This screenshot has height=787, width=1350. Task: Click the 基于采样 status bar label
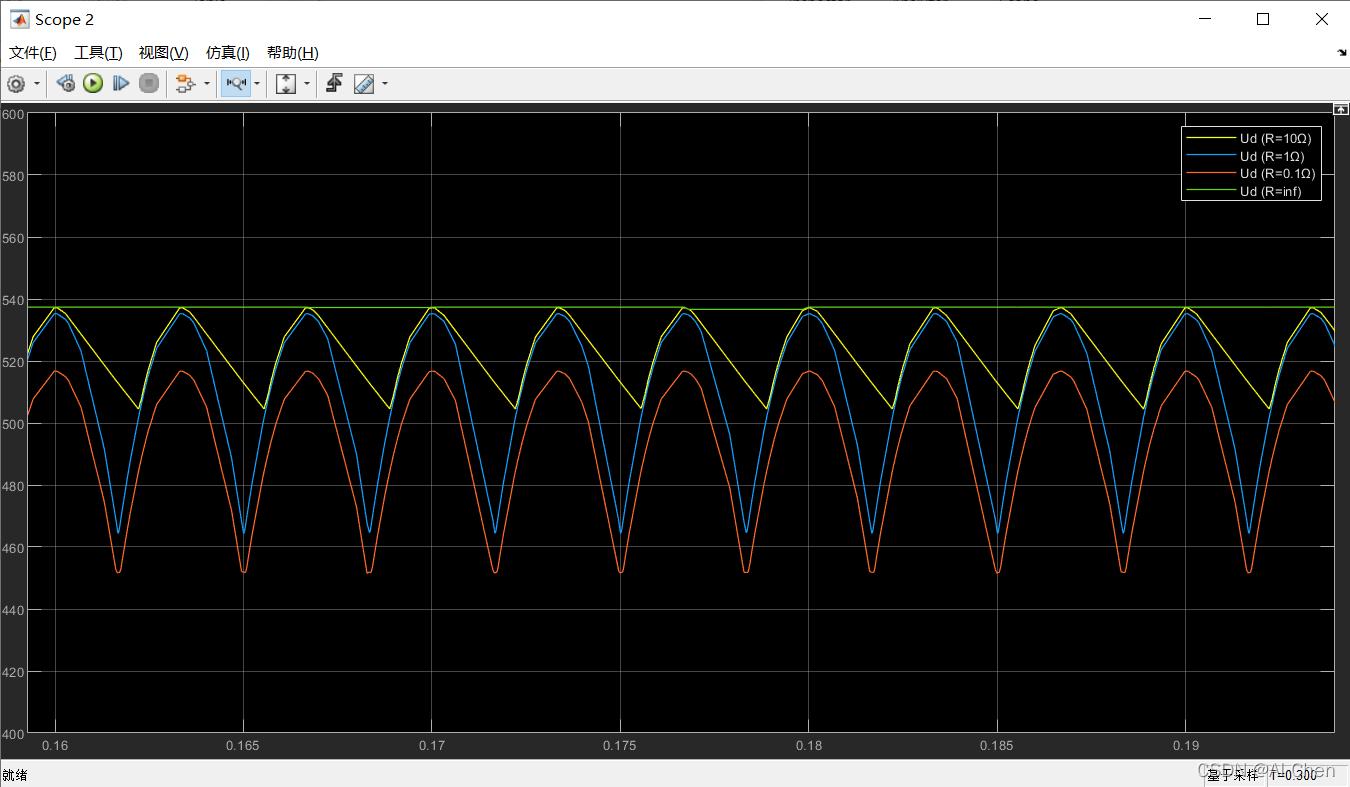[x=1232, y=774]
